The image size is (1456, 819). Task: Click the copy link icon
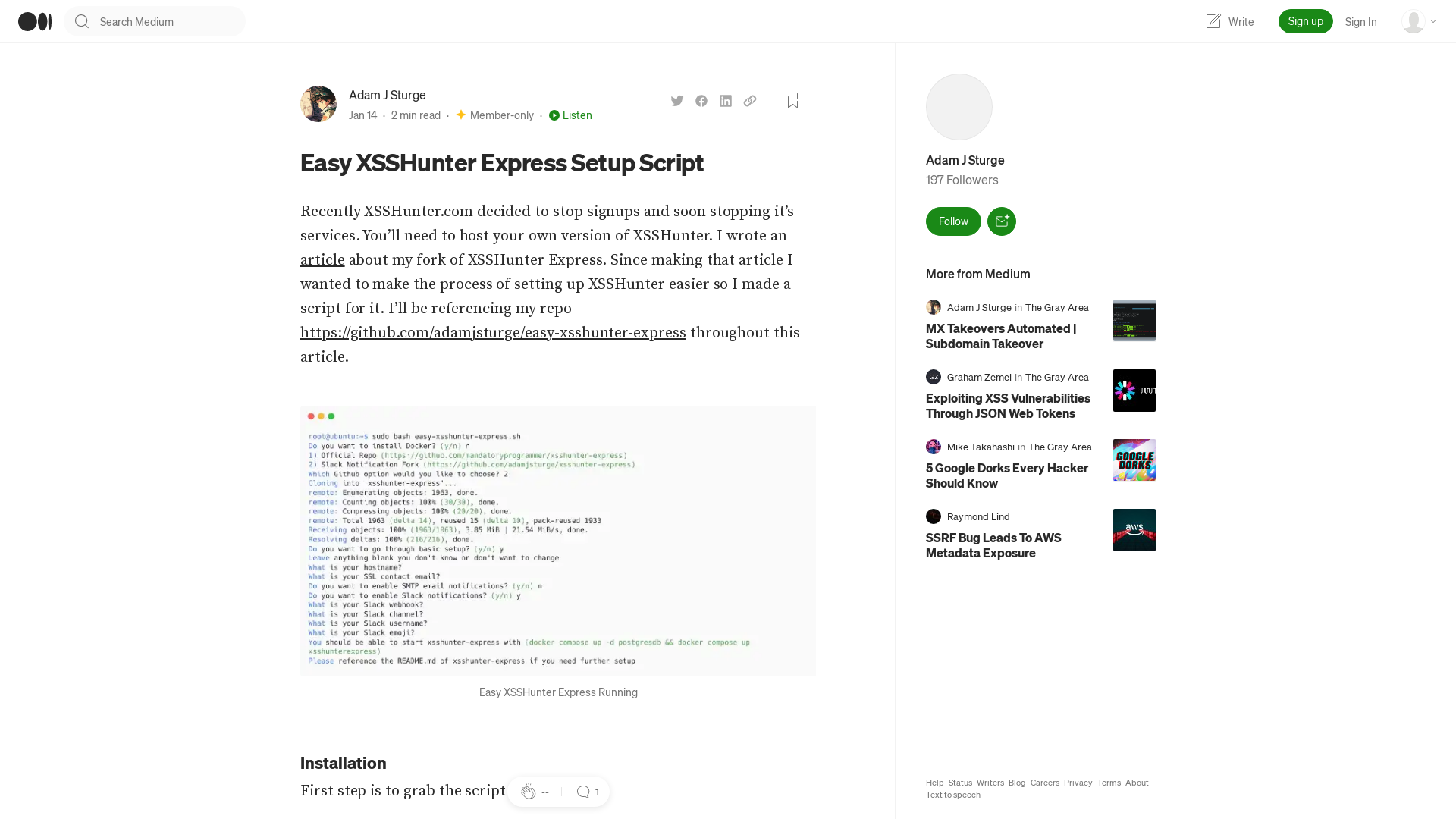point(750,100)
